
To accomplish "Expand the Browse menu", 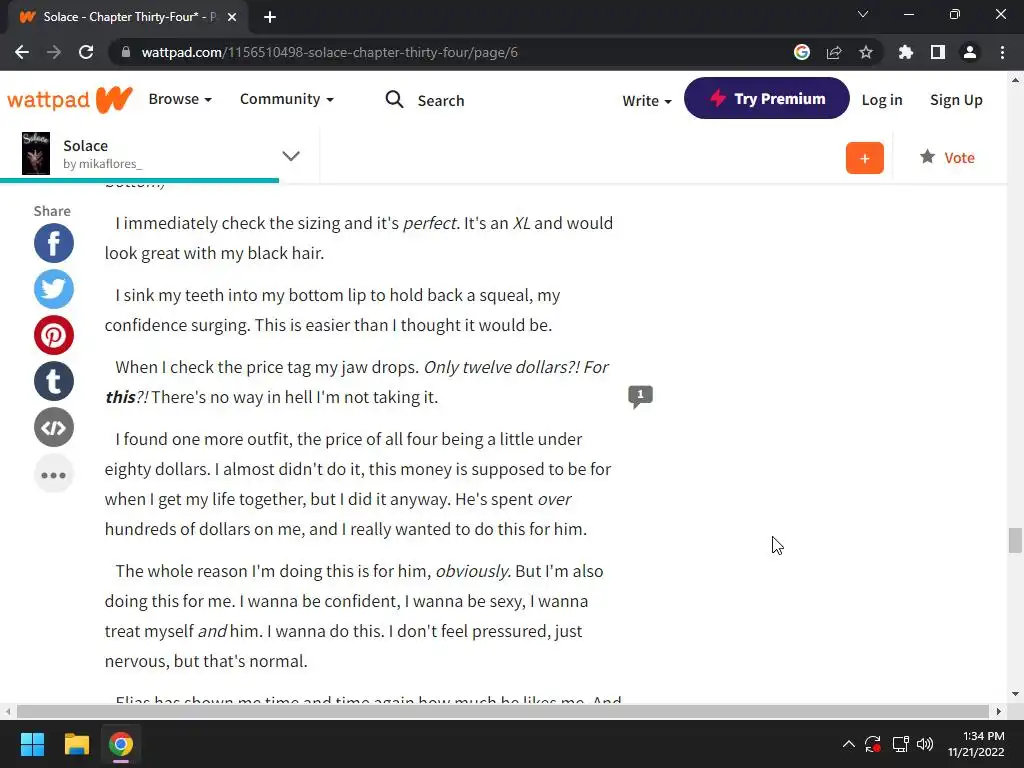I will (x=180, y=99).
